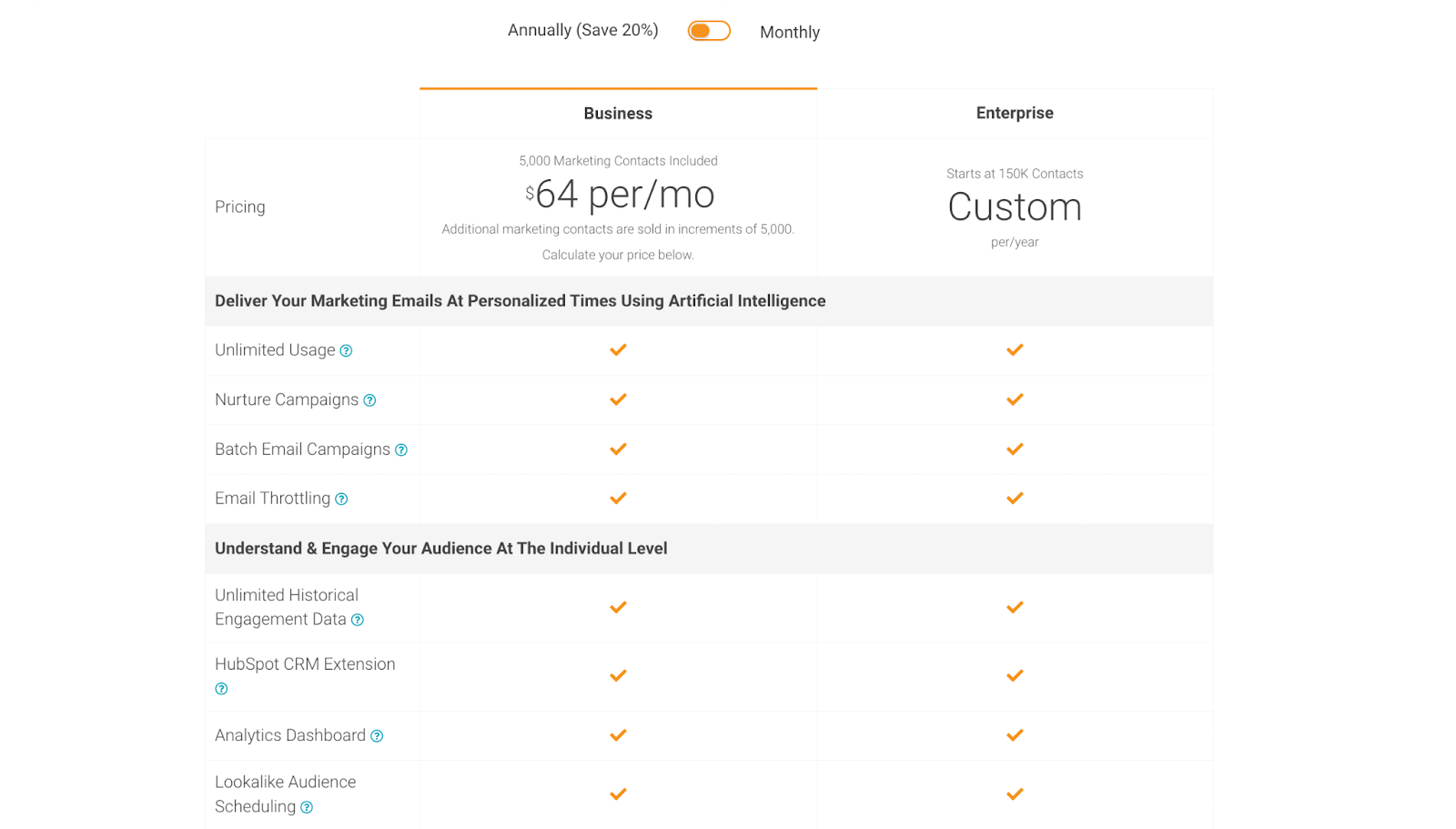Click Deliver Your Marketing Emails section header

[x=520, y=301]
